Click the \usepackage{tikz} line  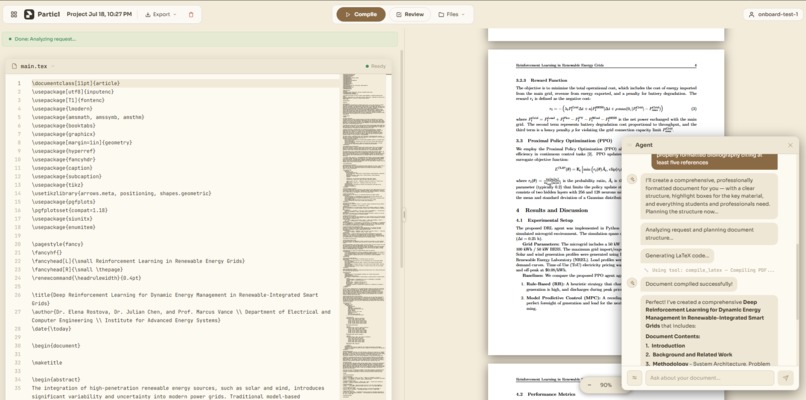click(x=57, y=185)
